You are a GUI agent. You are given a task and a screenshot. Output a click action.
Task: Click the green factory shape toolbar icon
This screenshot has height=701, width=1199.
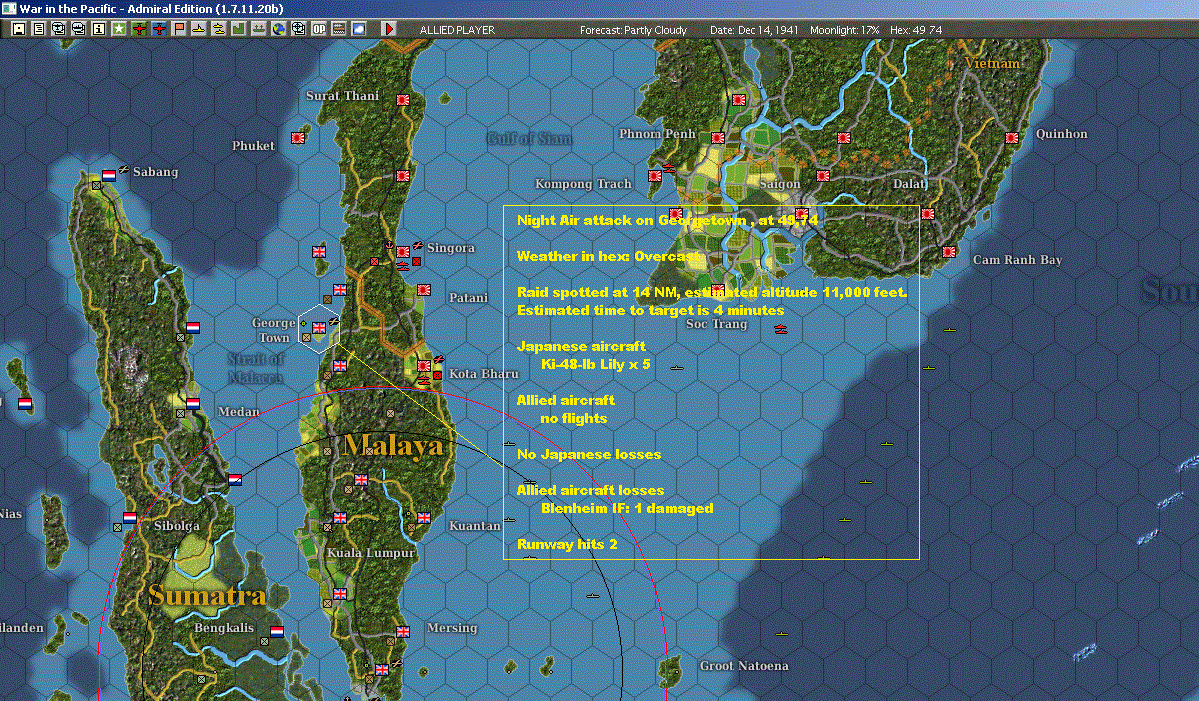click(x=238, y=29)
